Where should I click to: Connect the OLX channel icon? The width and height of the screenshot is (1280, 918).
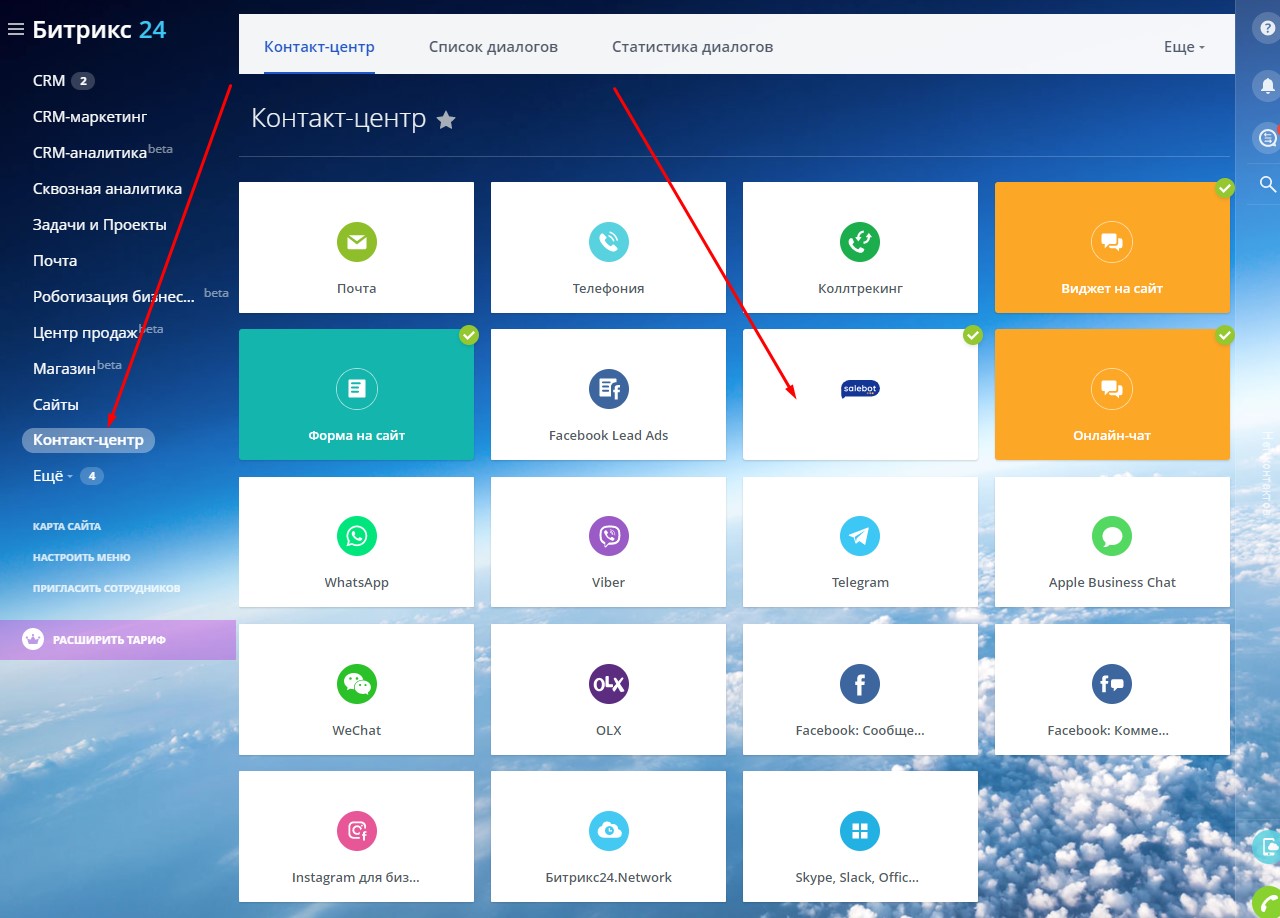coord(609,684)
